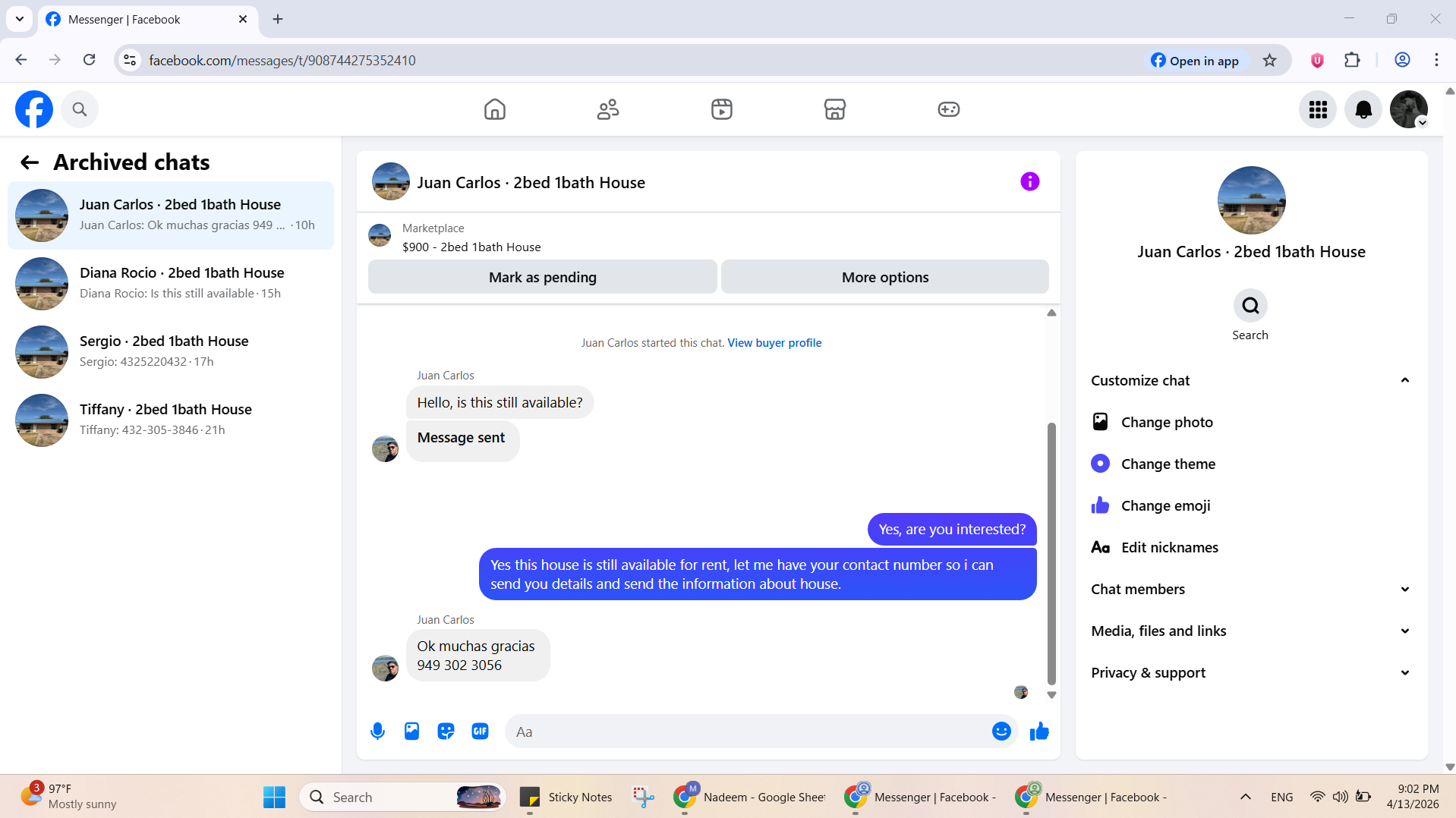This screenshot has height=818, width=1456.
Task: Click Edit nicknames option
Action: point(1251,547)
